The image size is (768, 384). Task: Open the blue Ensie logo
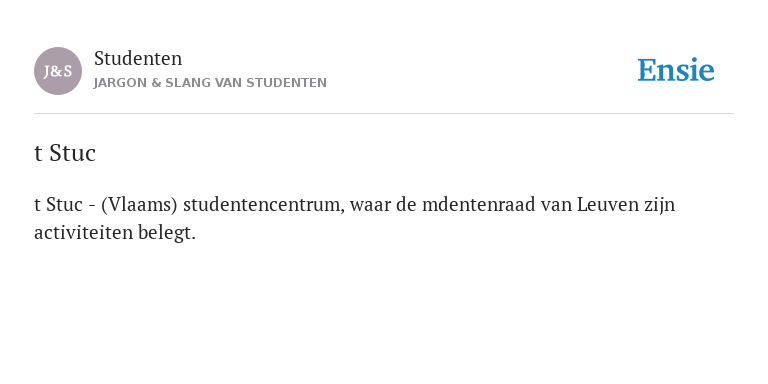click(x=675, y=70)
